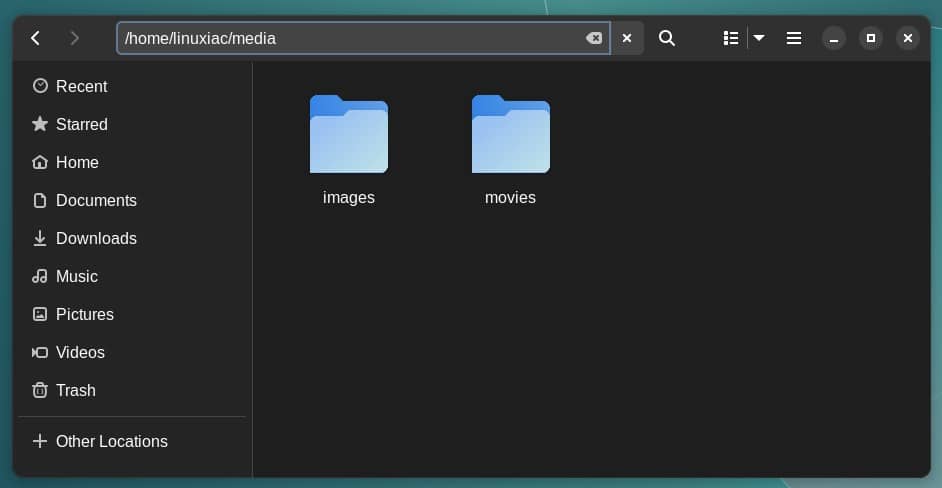Open Videos in the sidebar
This screenshot has width=942, height=488.
132,352
